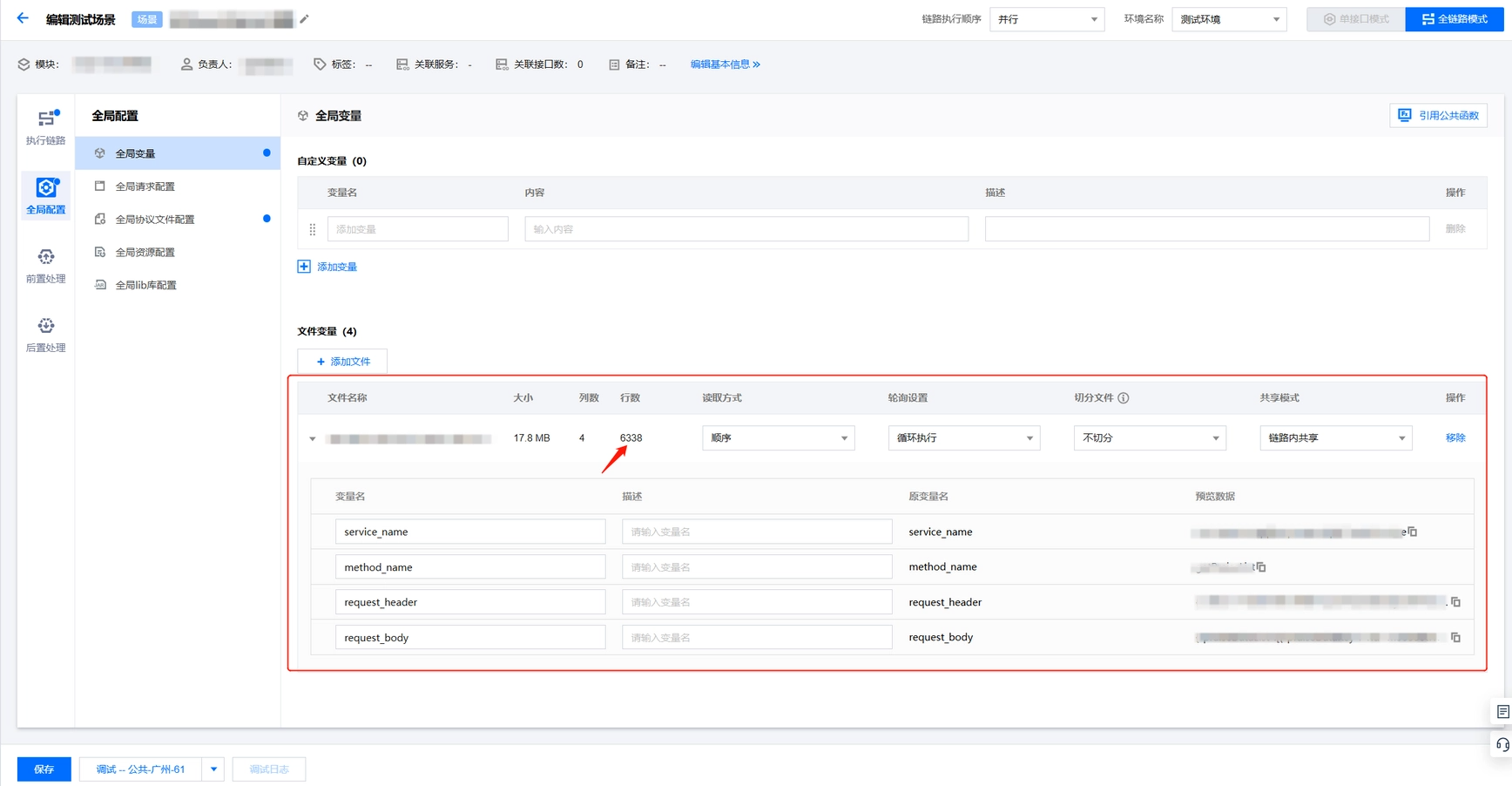This screenshot has height=786, width=1512.
Task: Click the tag icon beside 标签
Action: [320, 64]
